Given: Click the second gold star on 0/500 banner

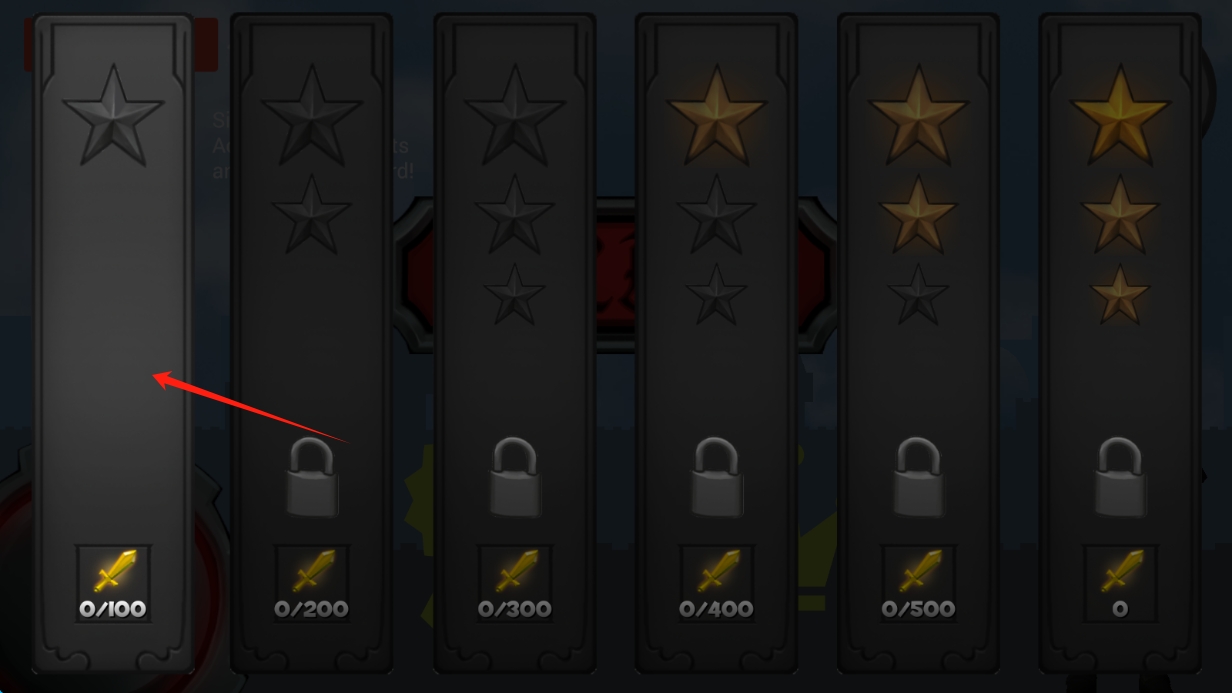Looking at the screenshot, I should click(x=919, y=213).
